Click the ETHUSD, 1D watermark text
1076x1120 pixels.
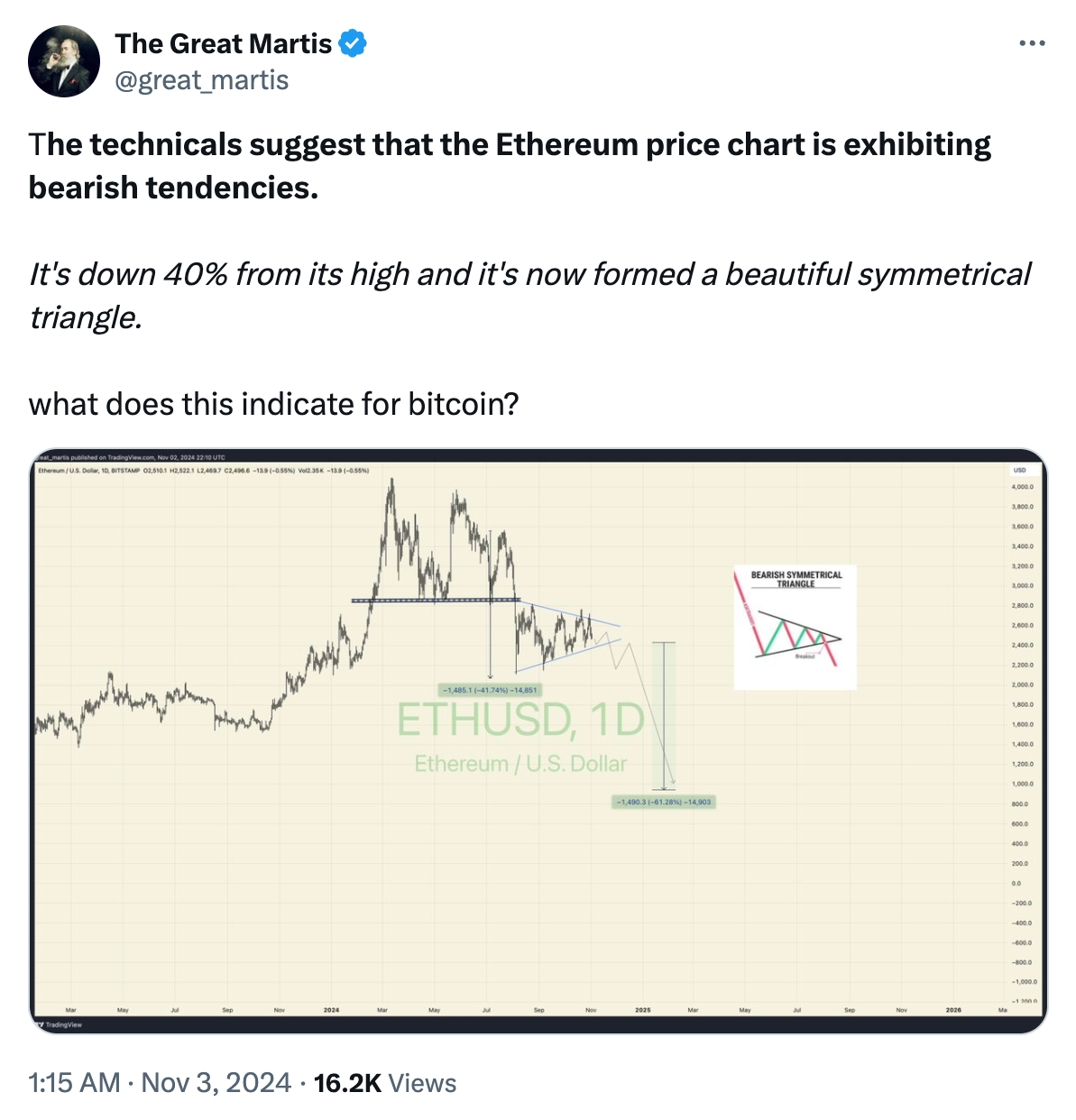(x=520, y=720)
